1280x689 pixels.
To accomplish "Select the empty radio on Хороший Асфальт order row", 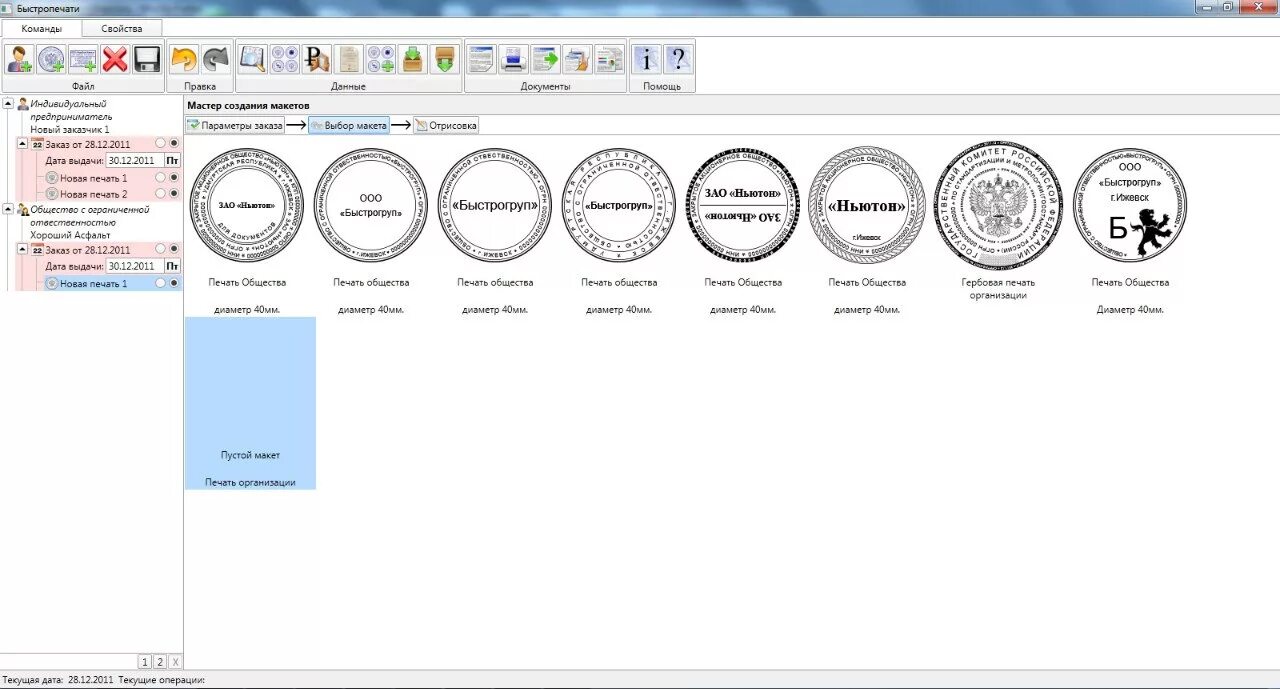I will click(x=160, y=249).
